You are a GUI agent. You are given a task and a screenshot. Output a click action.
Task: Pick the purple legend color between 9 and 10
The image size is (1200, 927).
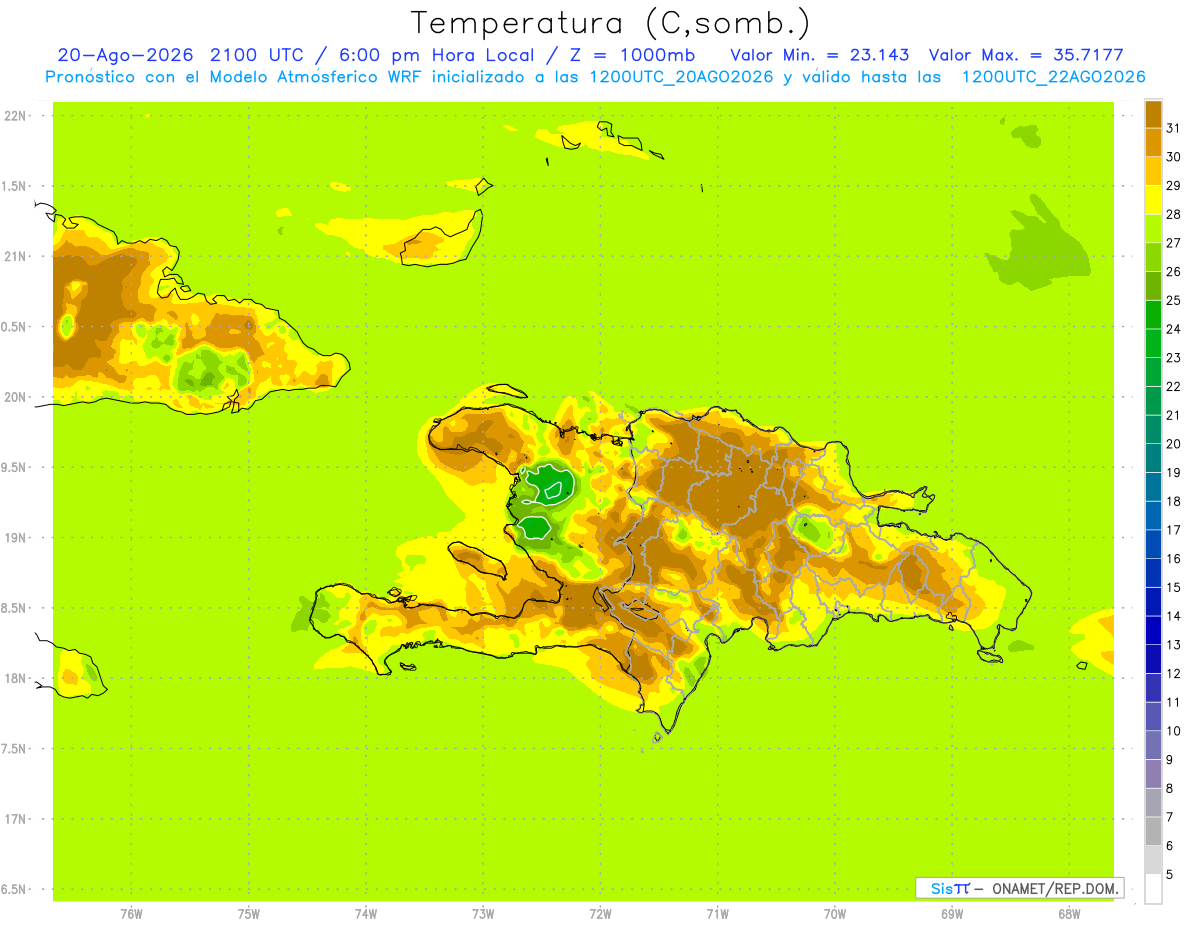click(x=1153, y=746)
